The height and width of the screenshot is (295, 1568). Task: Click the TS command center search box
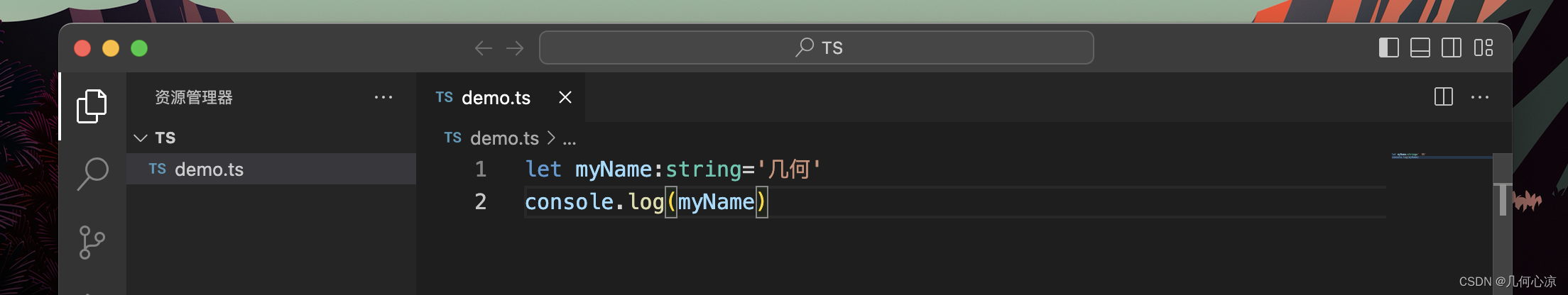point(816,48)
